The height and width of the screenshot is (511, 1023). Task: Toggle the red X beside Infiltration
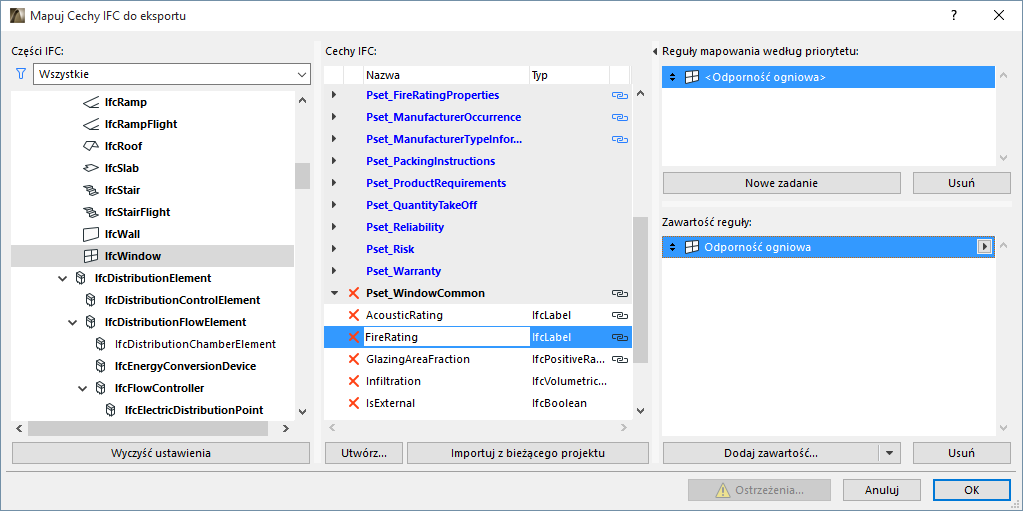(353, 381)
